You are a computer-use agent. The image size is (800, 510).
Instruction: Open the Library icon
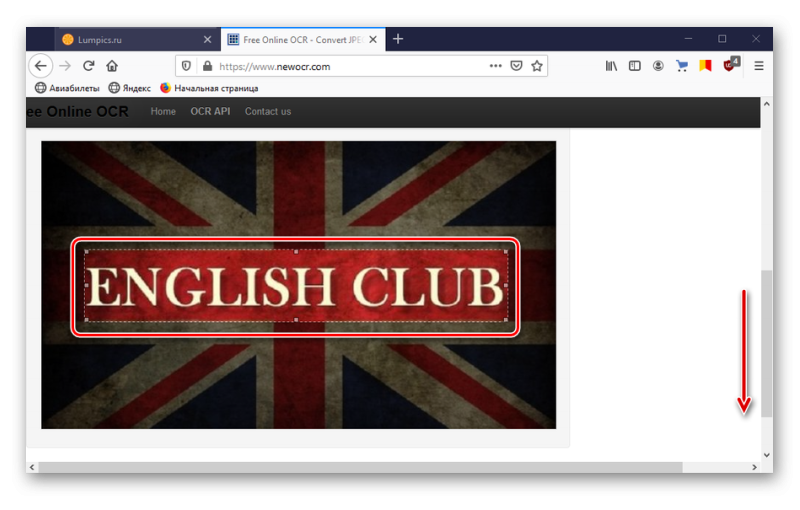tap(611, 66)
